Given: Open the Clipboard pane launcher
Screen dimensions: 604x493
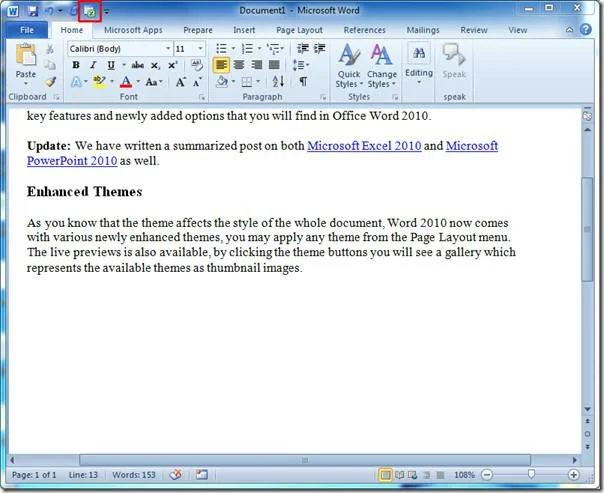Looking at the screenshot, I should 57,97.
